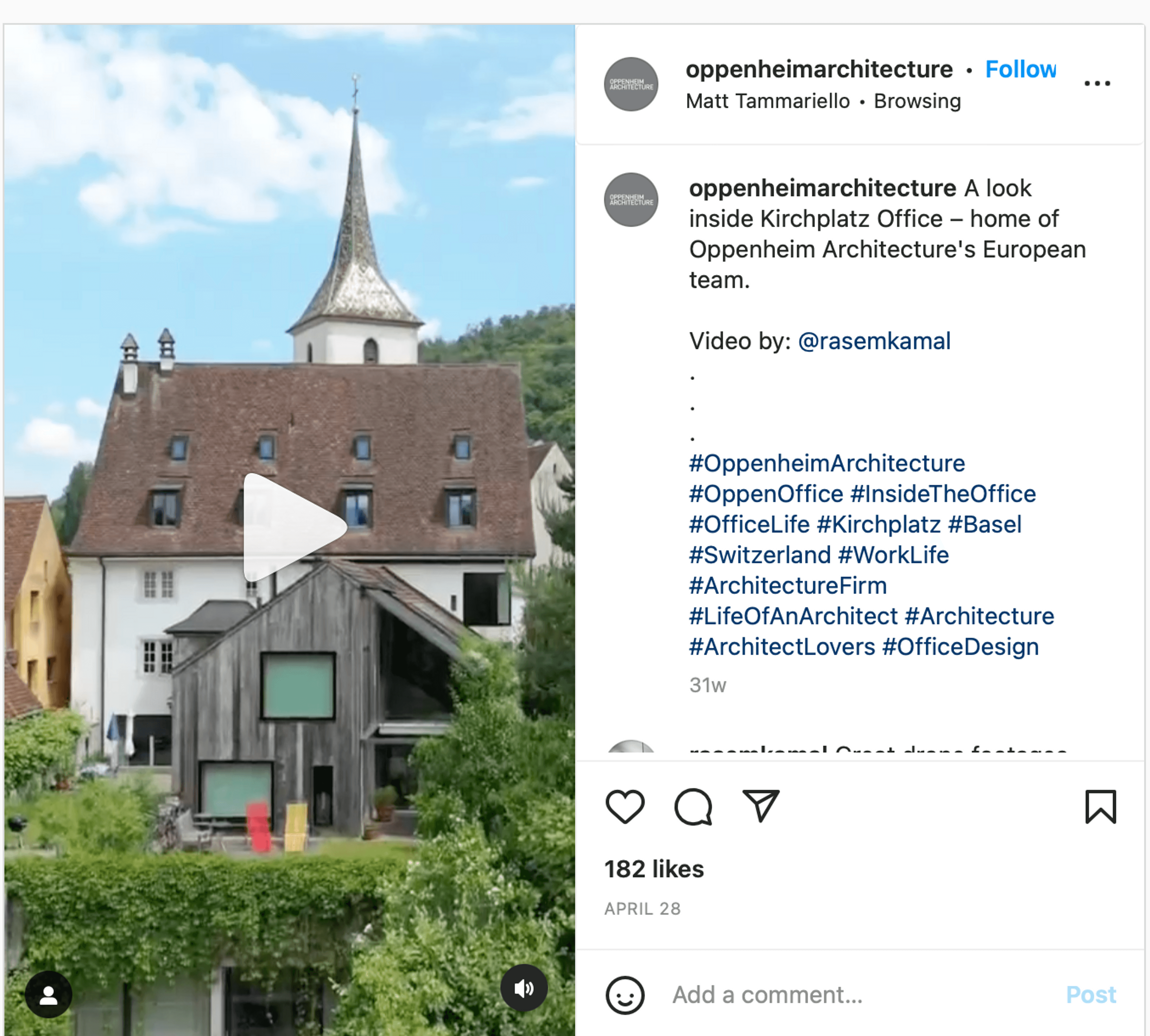Image resolution: width=1150 pixels, height=1036 pixels.
Task: Open the #Kirchplatz hashtag
Action: [x=878, y=525]
